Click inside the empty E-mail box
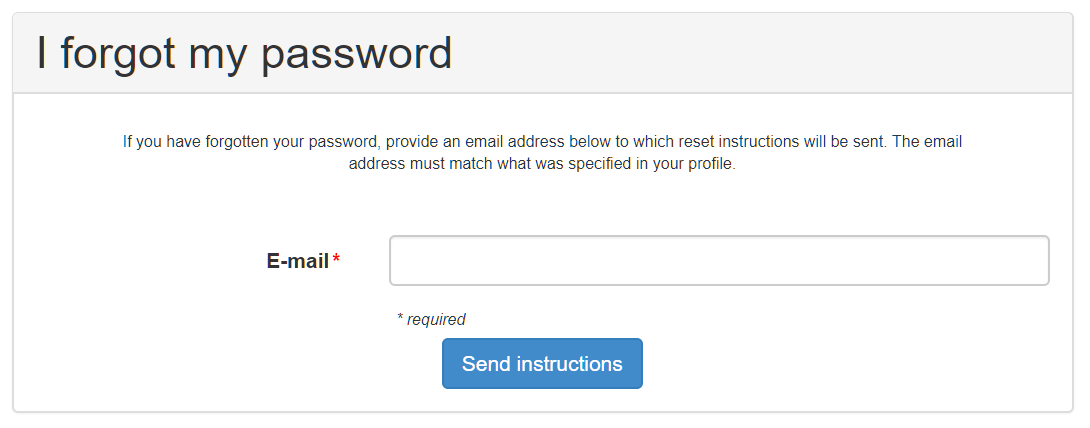This screenshot has width=1090, height=428. coord(718,261)
